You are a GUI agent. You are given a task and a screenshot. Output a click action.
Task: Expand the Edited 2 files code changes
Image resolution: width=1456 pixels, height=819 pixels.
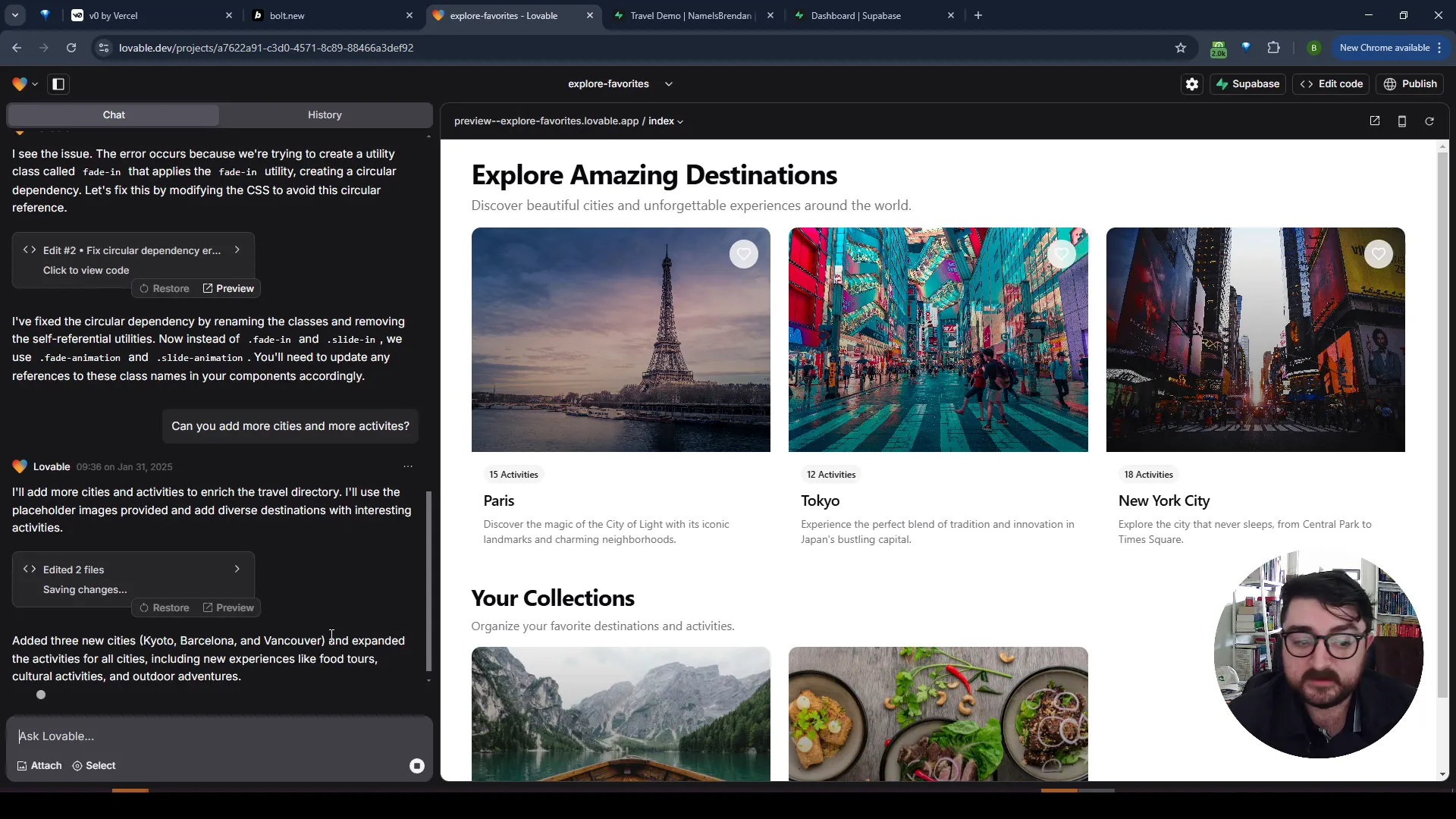pos(237,569)
